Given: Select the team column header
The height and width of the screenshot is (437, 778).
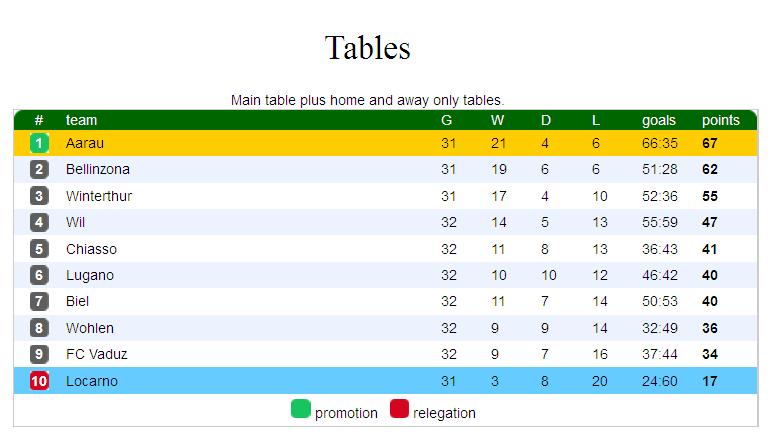Looking at the screenshot, I should pos(81,120).
